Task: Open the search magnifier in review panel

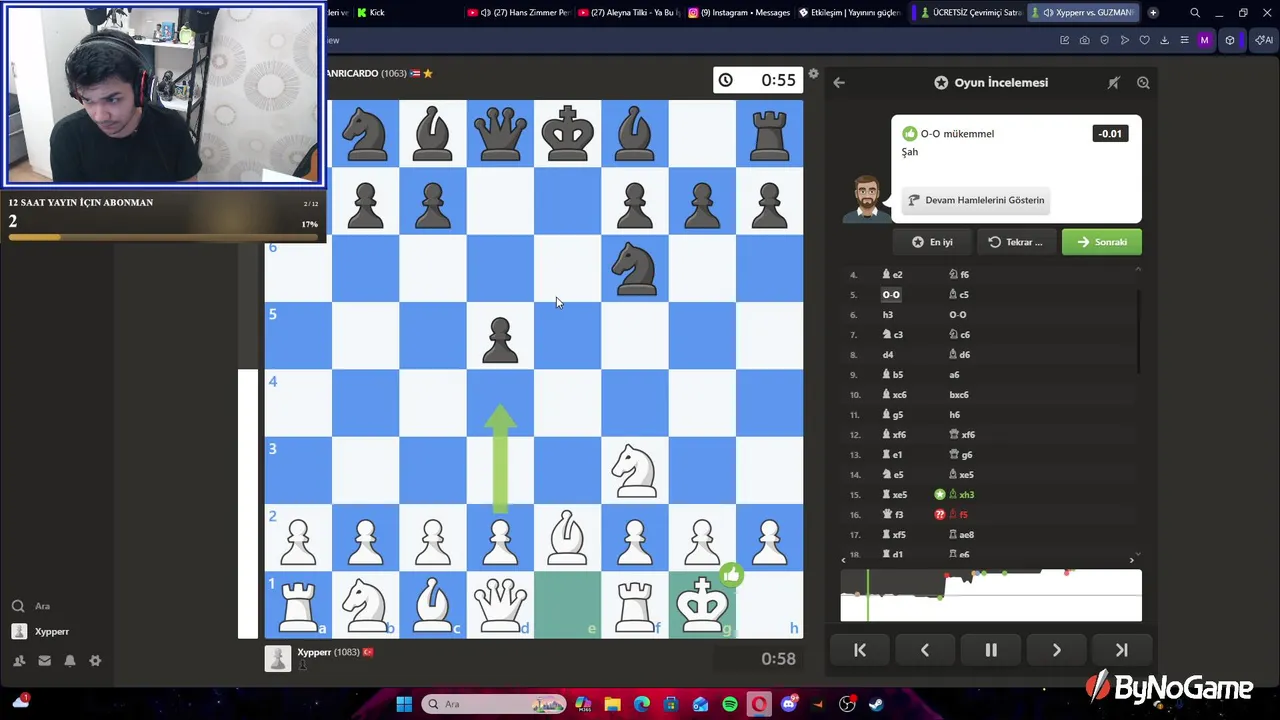Action: tap(1143, 83)
